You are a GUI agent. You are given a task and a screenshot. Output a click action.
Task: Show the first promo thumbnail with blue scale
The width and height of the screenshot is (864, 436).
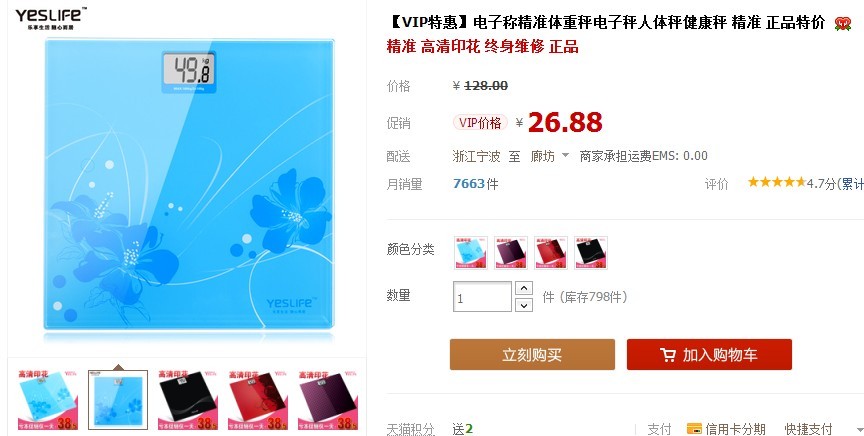(48, 400)
